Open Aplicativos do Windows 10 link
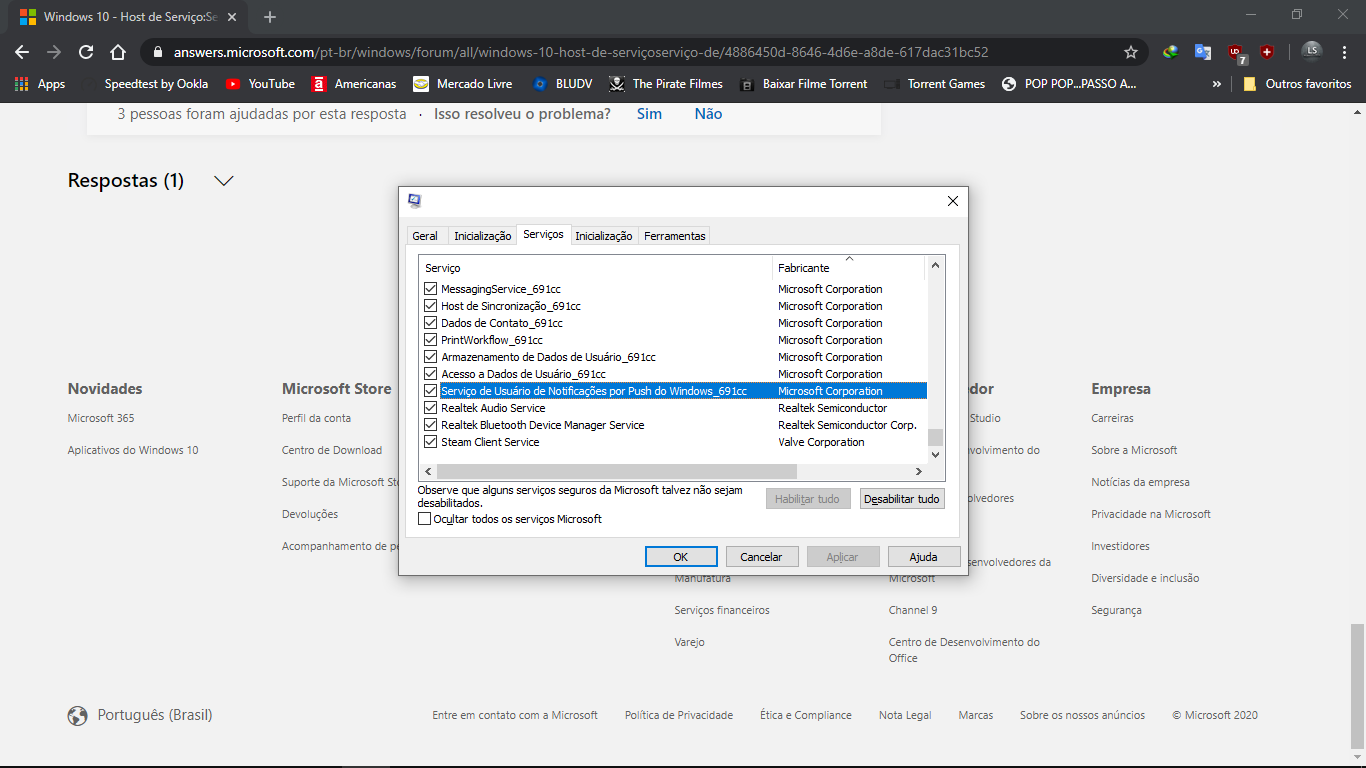 point(133,450)
